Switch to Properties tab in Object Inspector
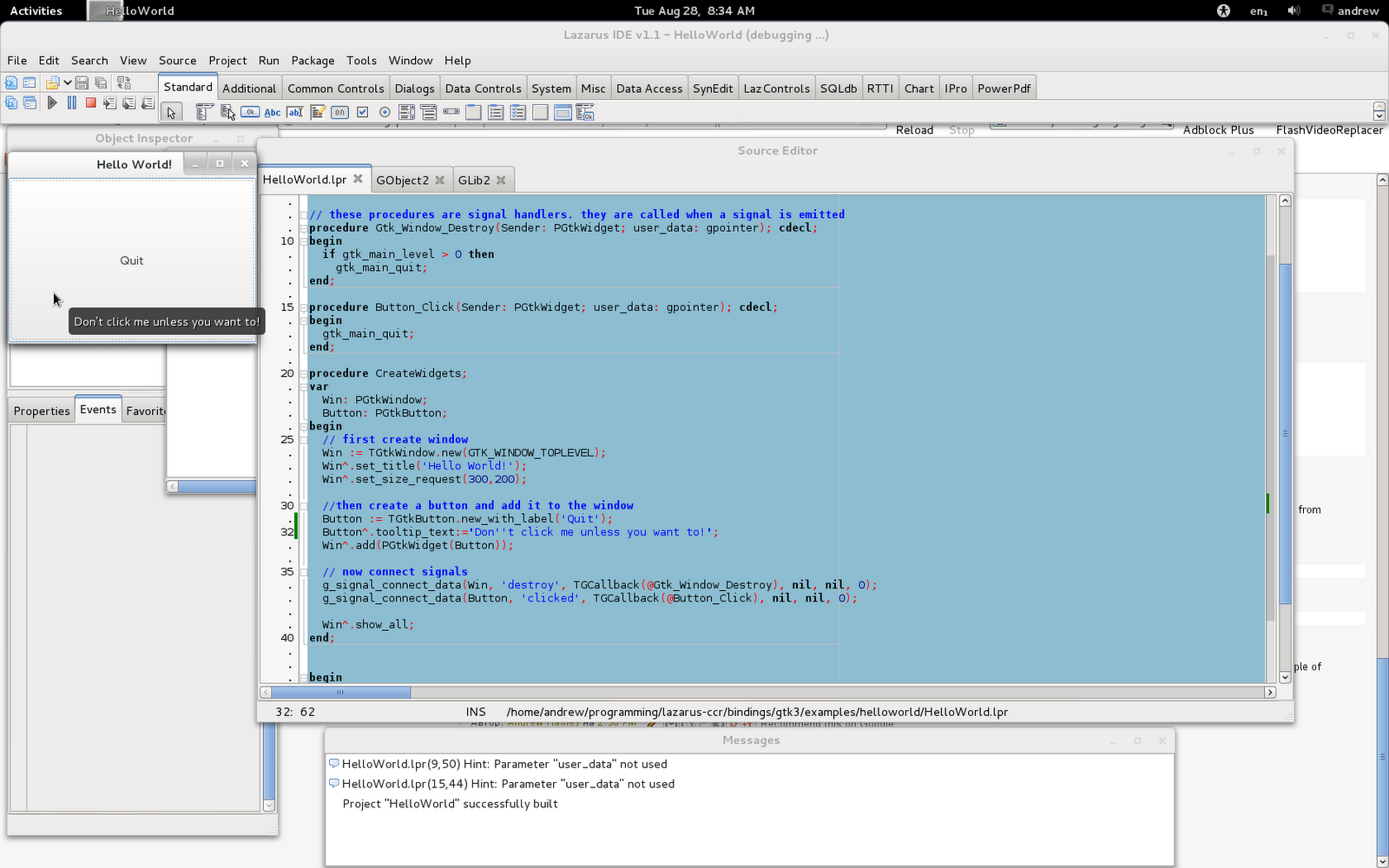 pyautogui.click(x=42, y=411)
